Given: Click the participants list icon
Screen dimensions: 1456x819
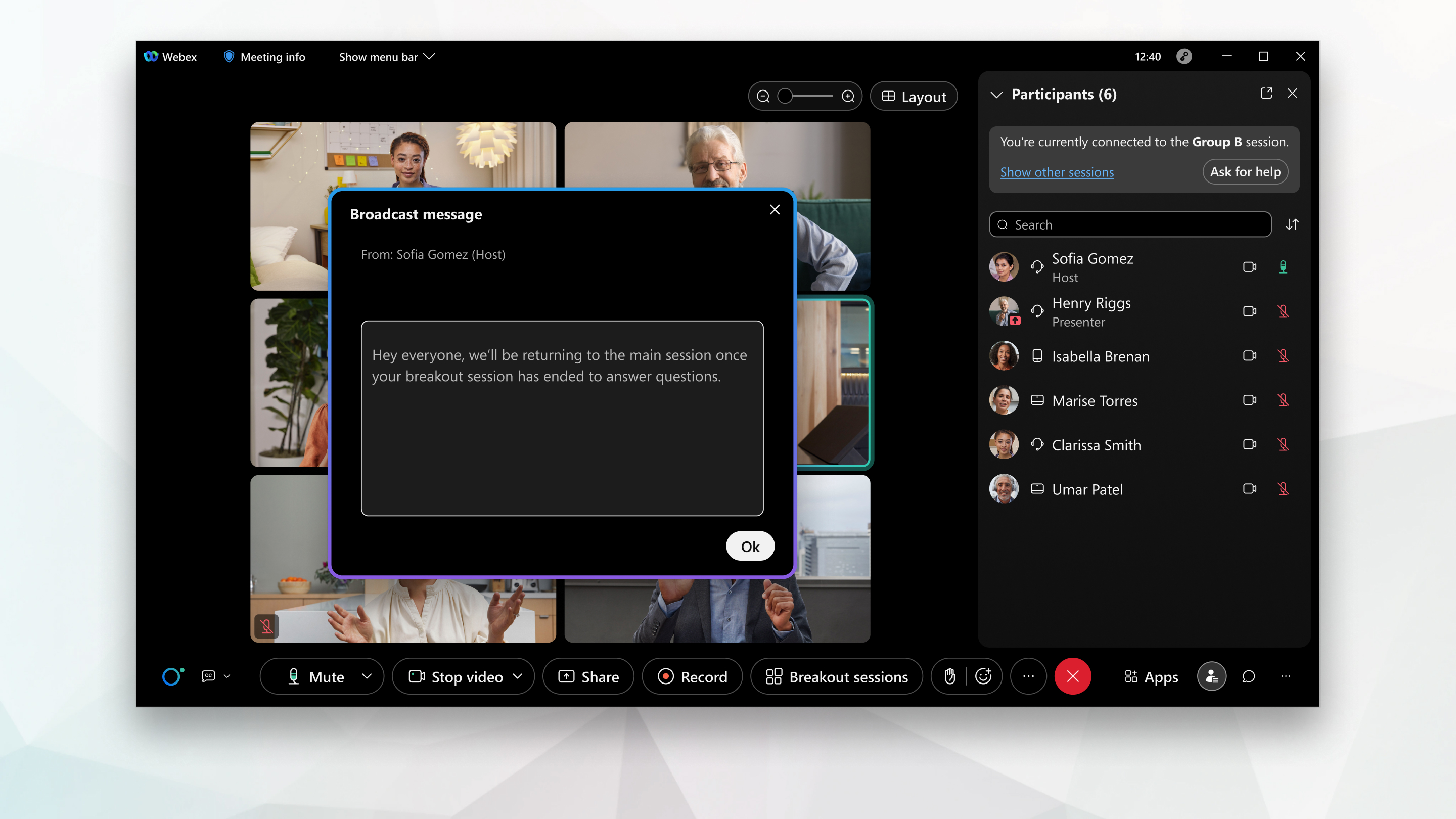Looking at the screenshot, I should pos(1211,677).
